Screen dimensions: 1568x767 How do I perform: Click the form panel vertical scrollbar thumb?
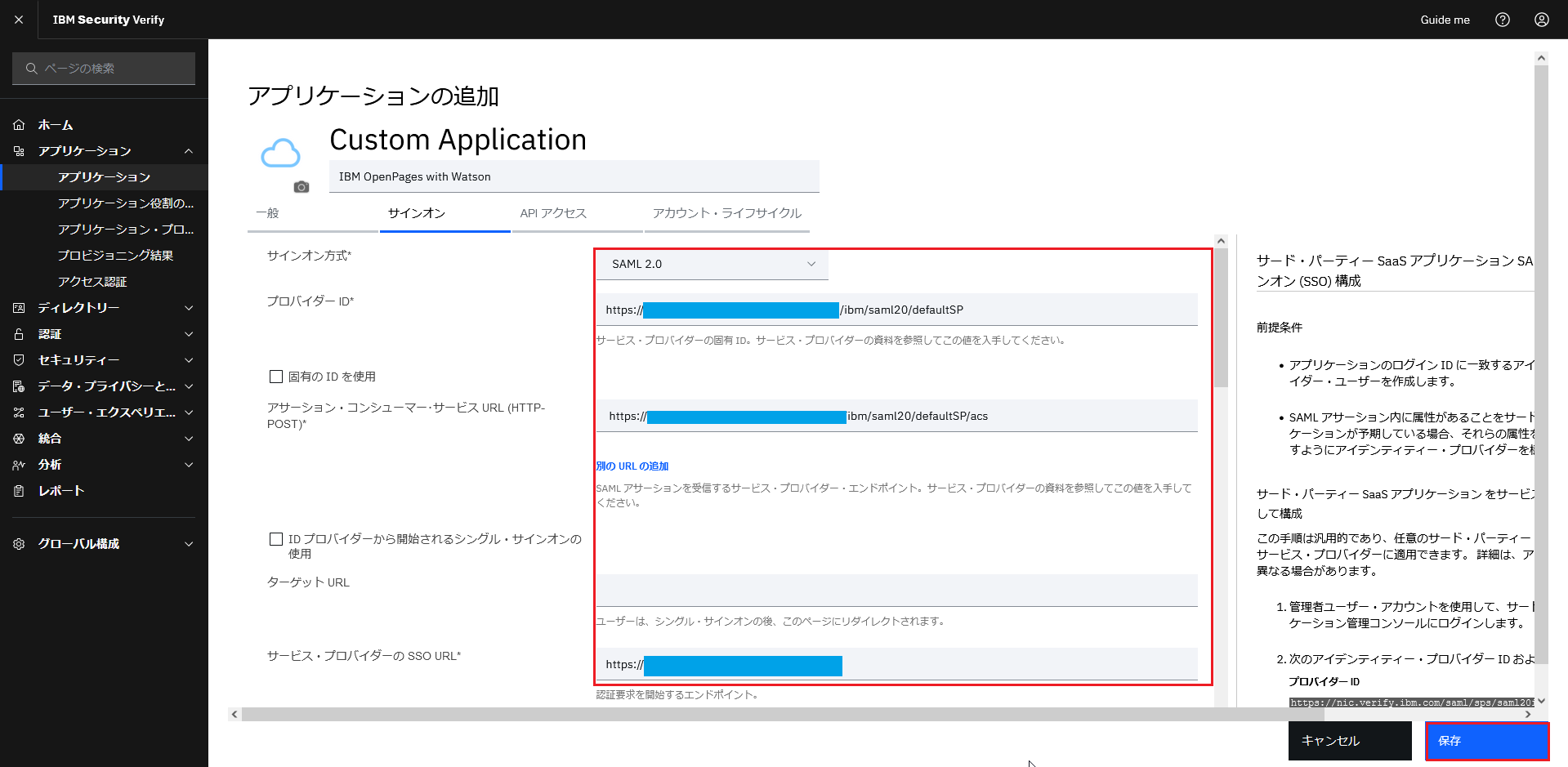click(1221, 319)
